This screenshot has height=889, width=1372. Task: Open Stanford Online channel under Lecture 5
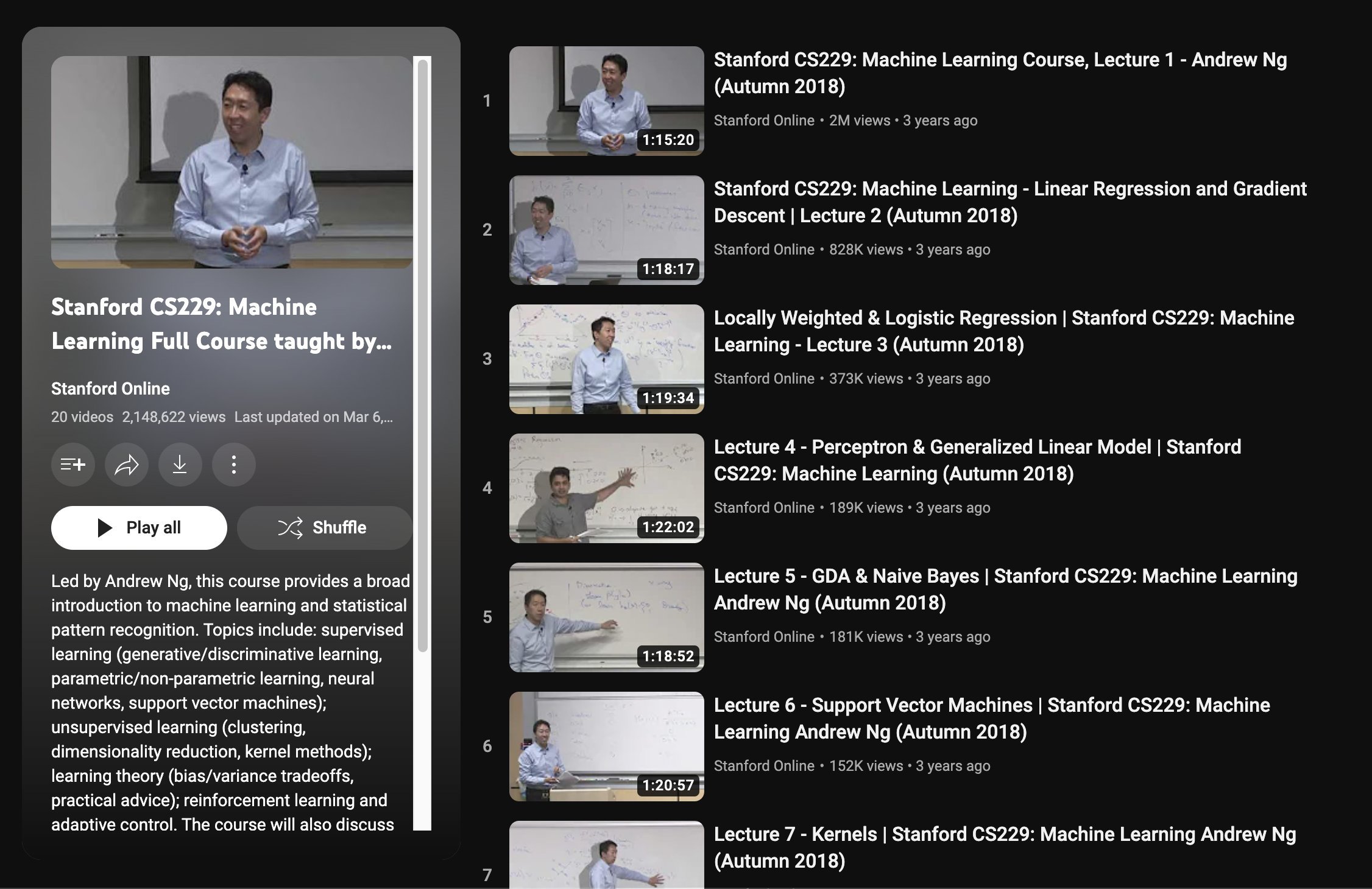(x=764, y=637)
